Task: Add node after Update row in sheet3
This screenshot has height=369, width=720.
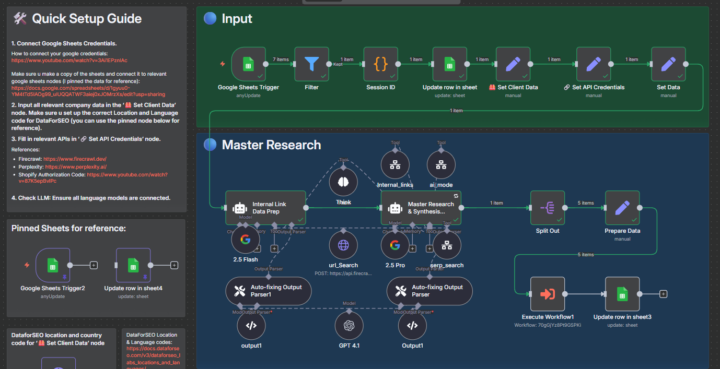Action: point(663,294)
